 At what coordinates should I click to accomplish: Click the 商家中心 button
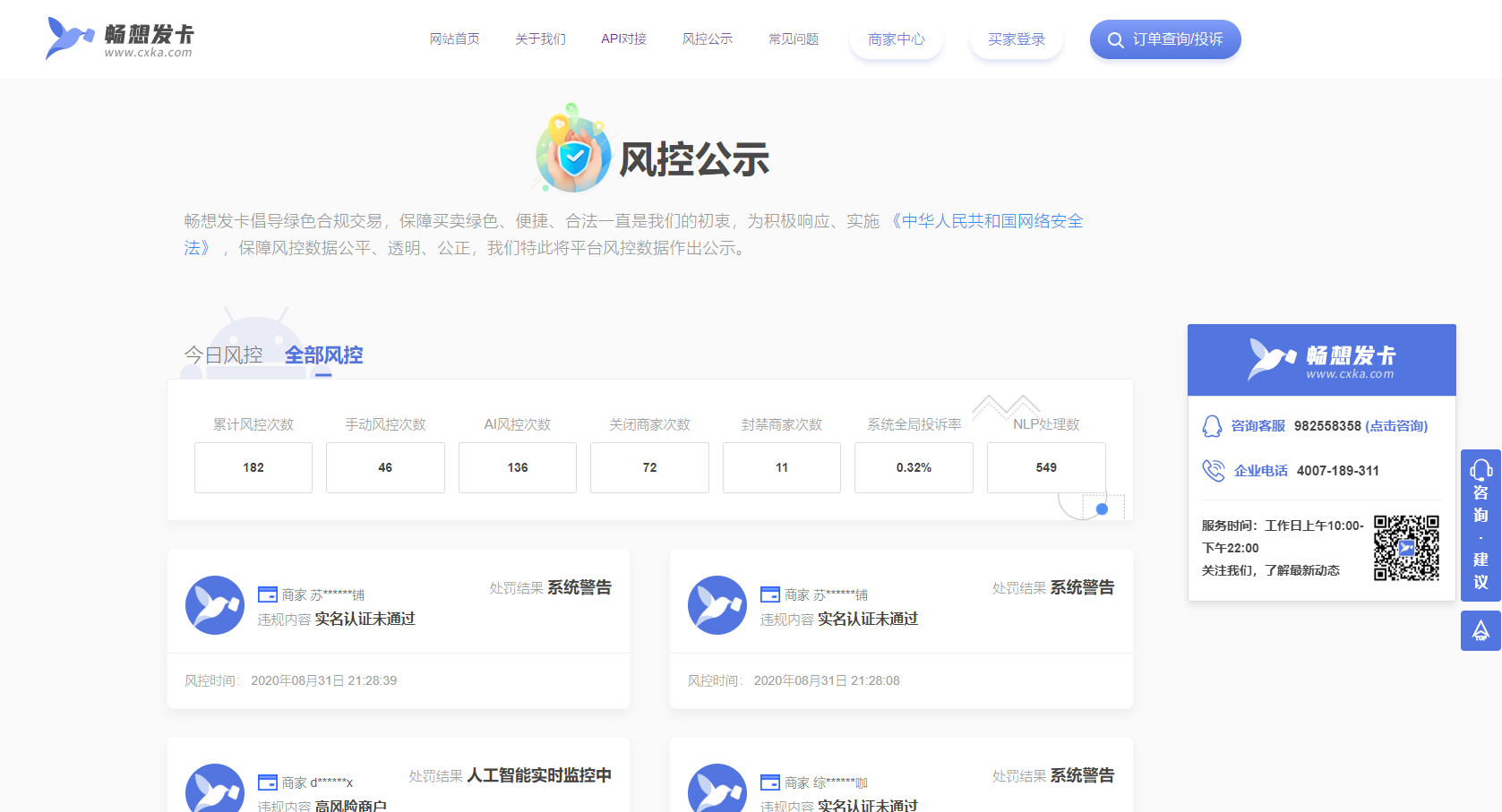click(x=896, y=39)
